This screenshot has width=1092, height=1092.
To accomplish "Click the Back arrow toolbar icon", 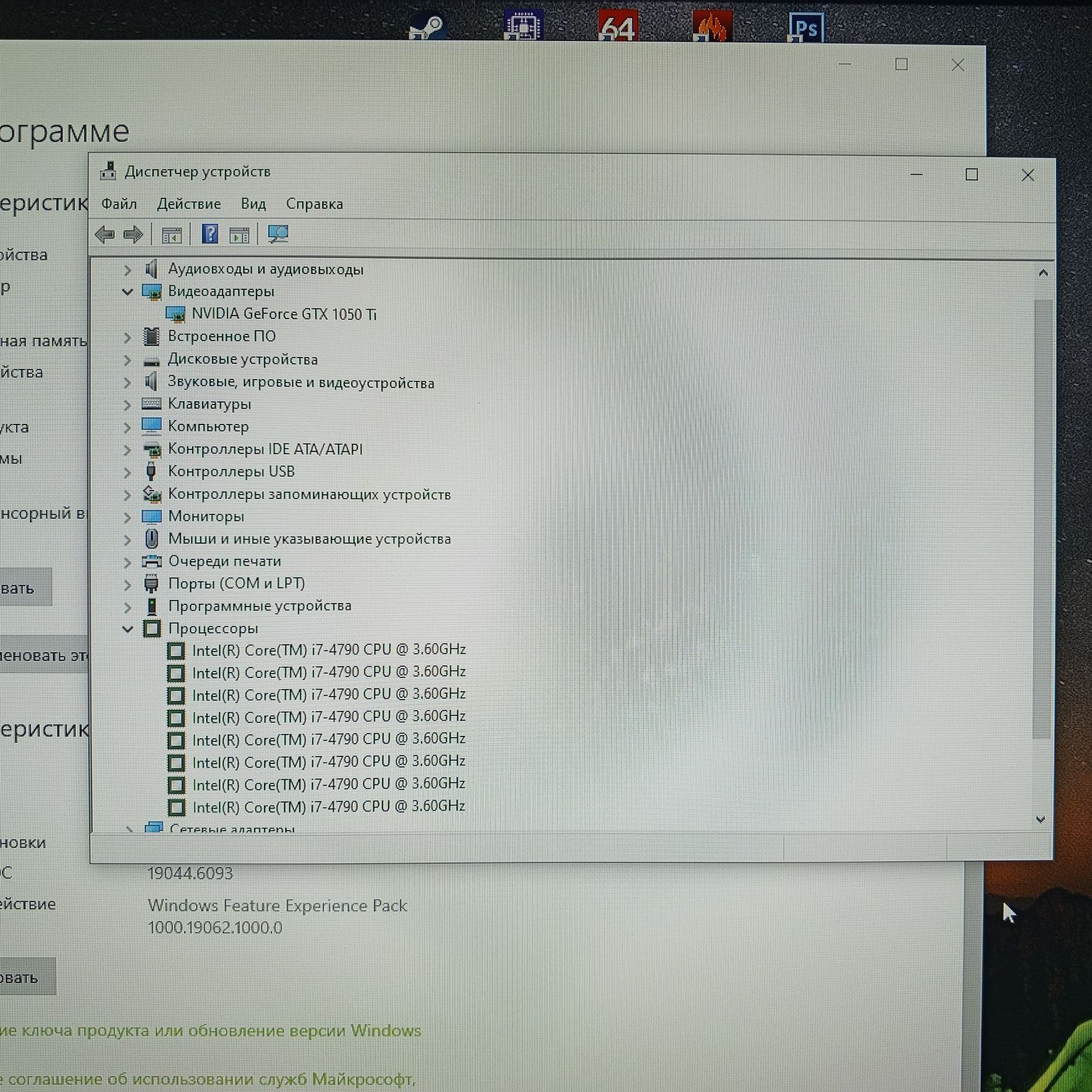I will click(105, 234).
